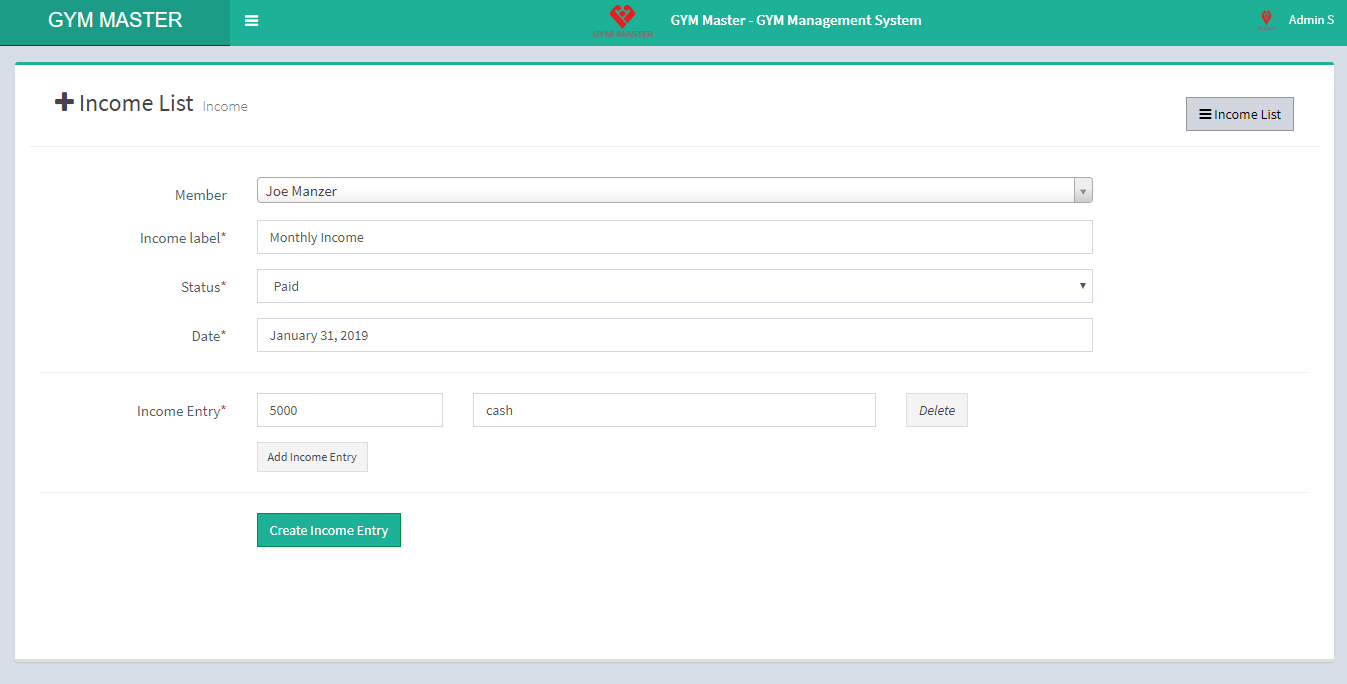Click the GYM Master heart logo in header
The width and height of the screenshot is (1347, 684).
pyautogui.click(x=622, y=19)
